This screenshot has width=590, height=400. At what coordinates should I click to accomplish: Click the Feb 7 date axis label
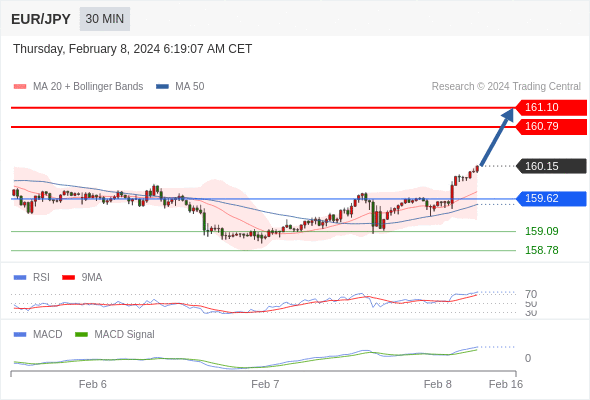(265, 384)
